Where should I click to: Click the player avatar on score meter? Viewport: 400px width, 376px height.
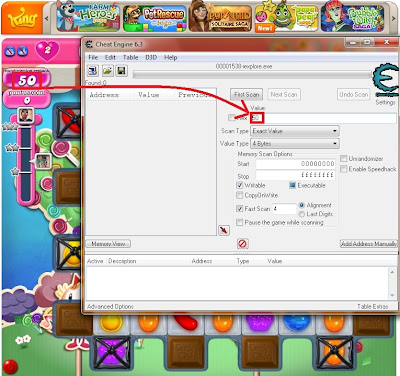tap(26, 115)
